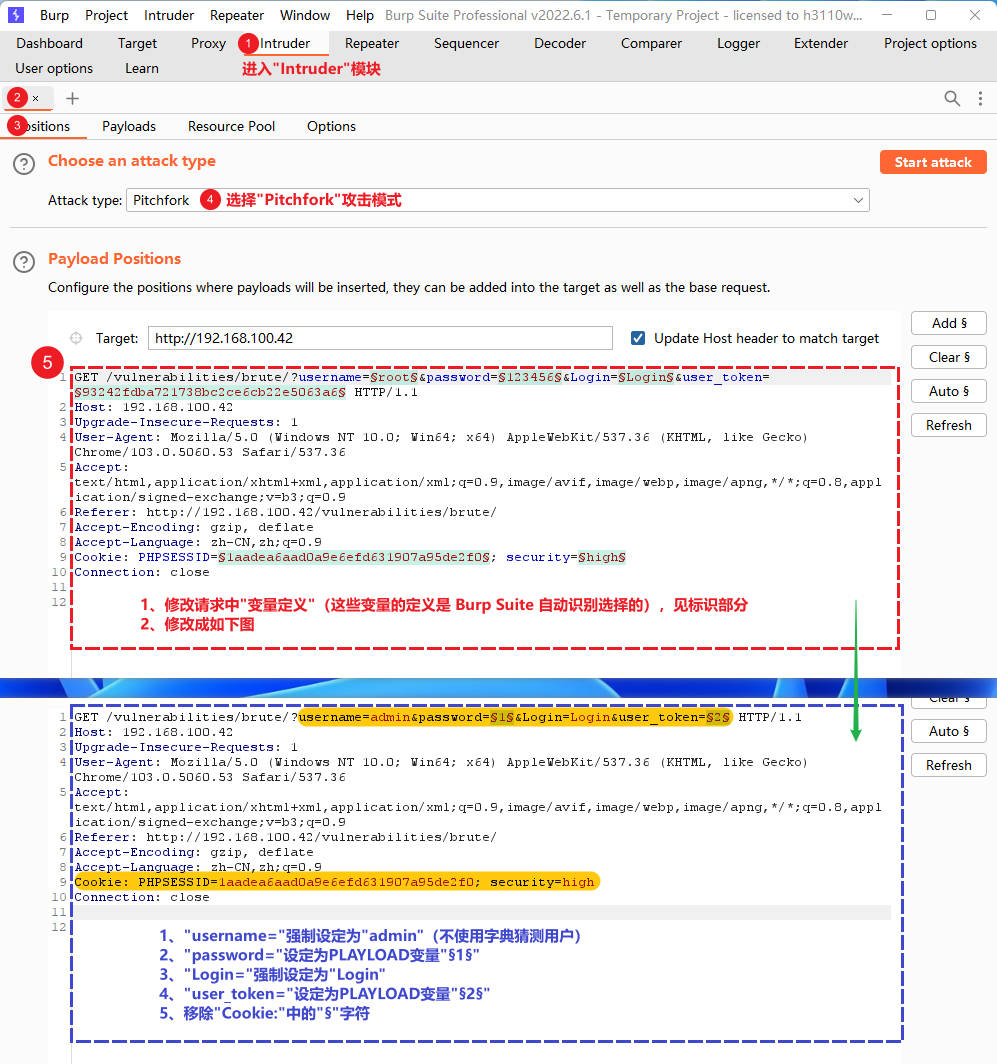Open the Burp menu
Screen dimensions: 997x1064
(x=54, y=15)
